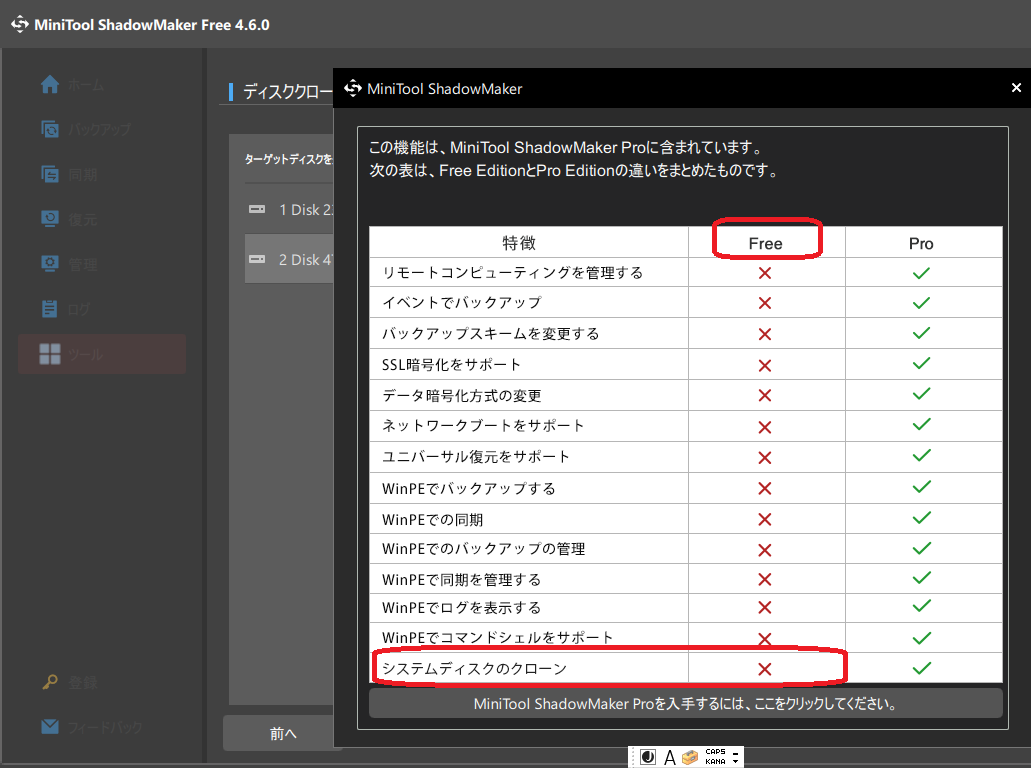The image size is (1031, 768).
Task: Select the '1 Disk' target disk entry
Action: [290, 209]
